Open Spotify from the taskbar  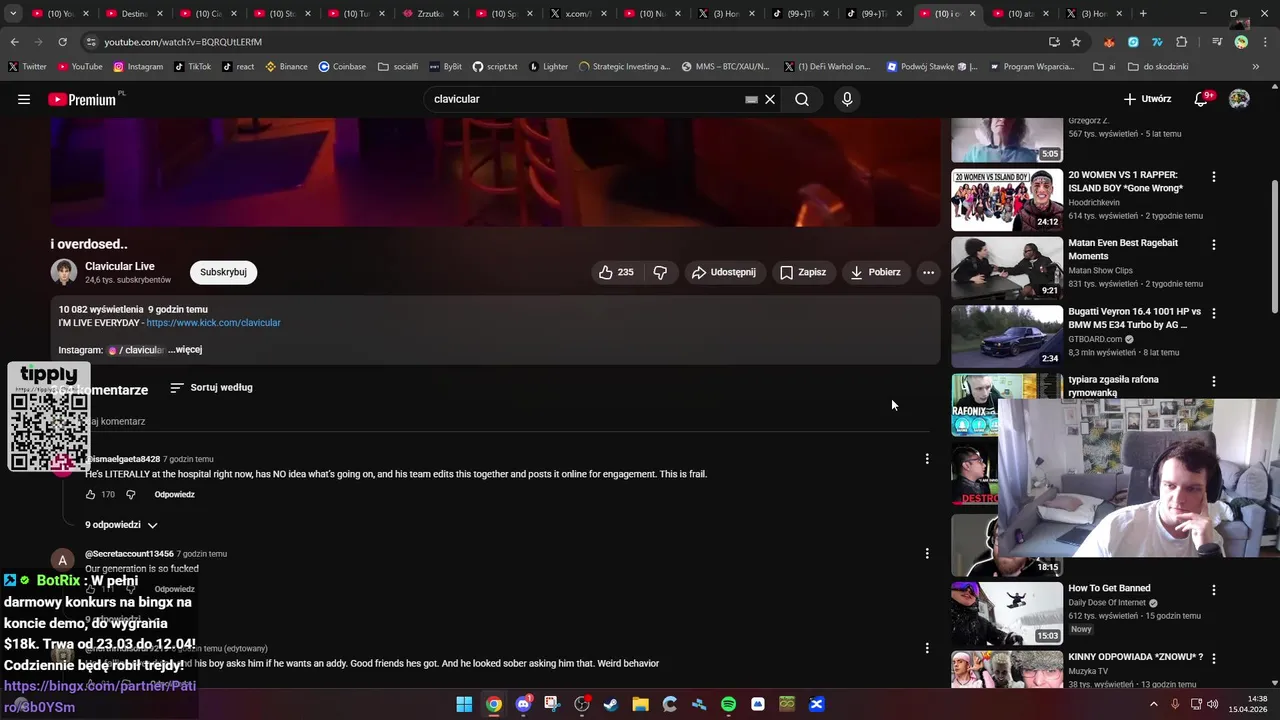click(x=728, y=704)
